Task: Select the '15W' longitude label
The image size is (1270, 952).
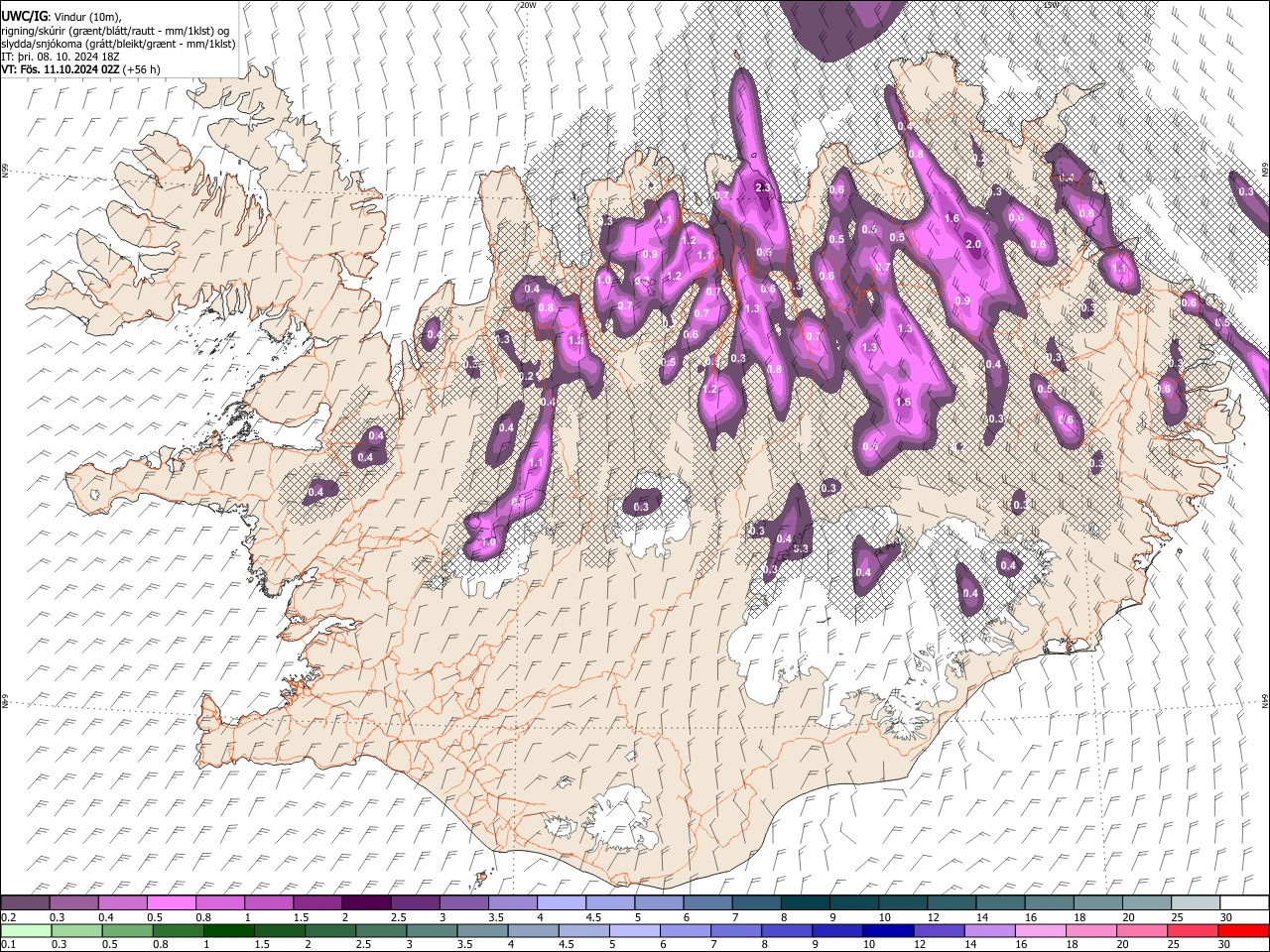Action: coord(1051,5)
